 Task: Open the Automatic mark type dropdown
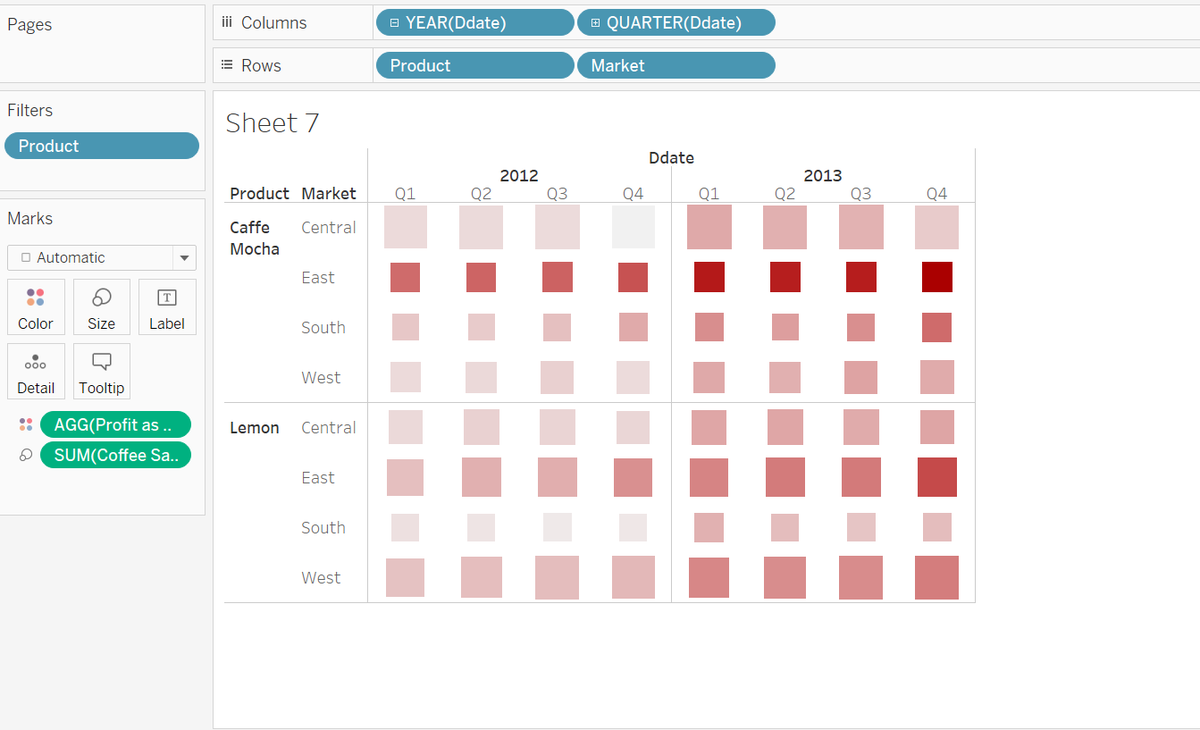(x=101, y=257)
